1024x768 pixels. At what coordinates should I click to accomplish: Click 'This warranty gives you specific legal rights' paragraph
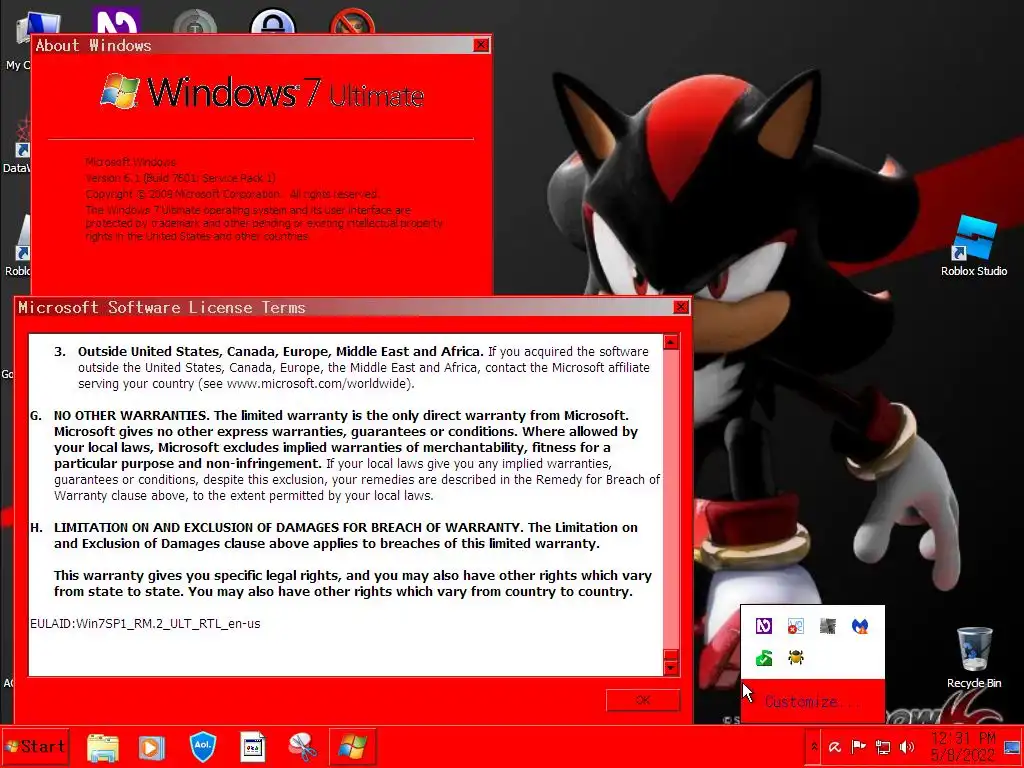[x=352, y=583]
